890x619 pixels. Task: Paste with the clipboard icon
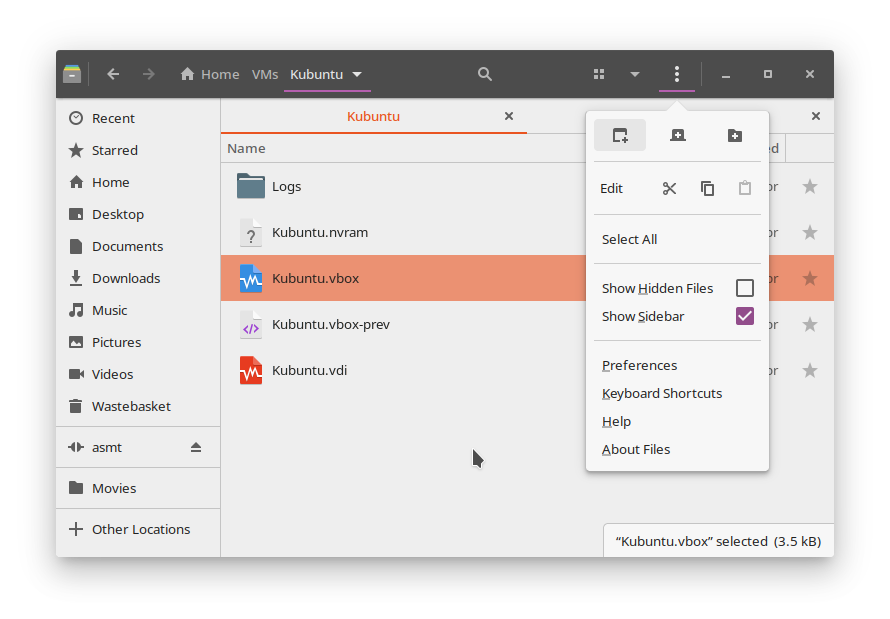745,188
